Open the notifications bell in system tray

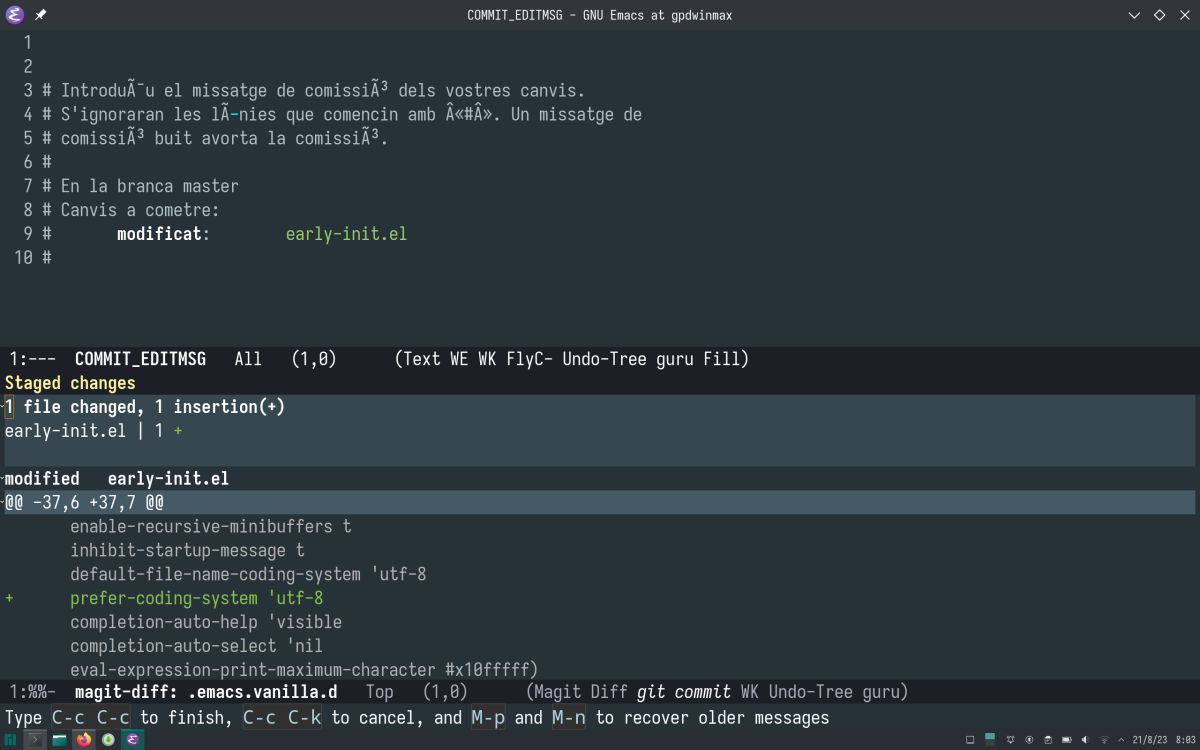pos(1010,740)
